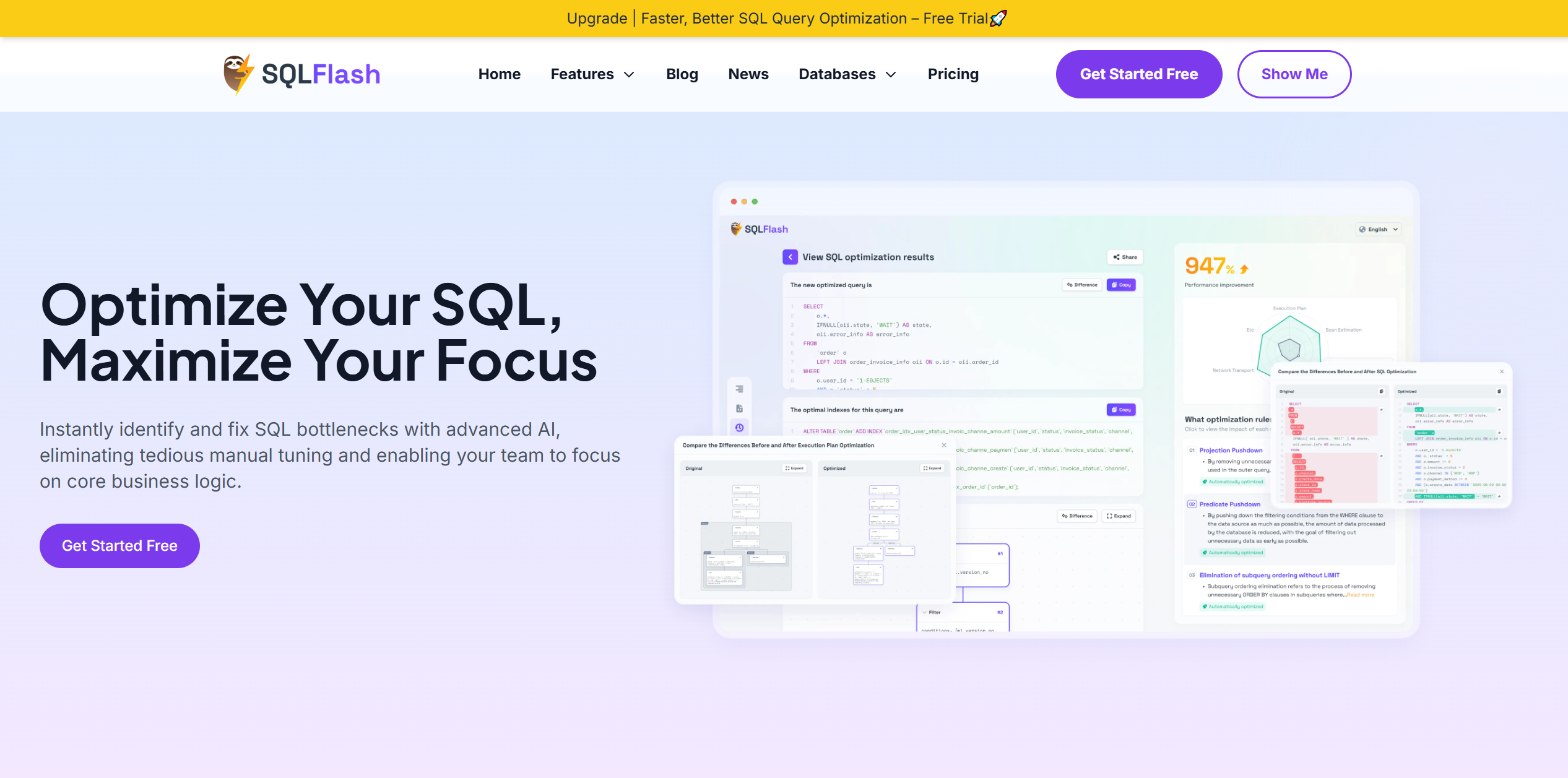
Task: Open the English language selector
Action: click(x=1378, y=229)
